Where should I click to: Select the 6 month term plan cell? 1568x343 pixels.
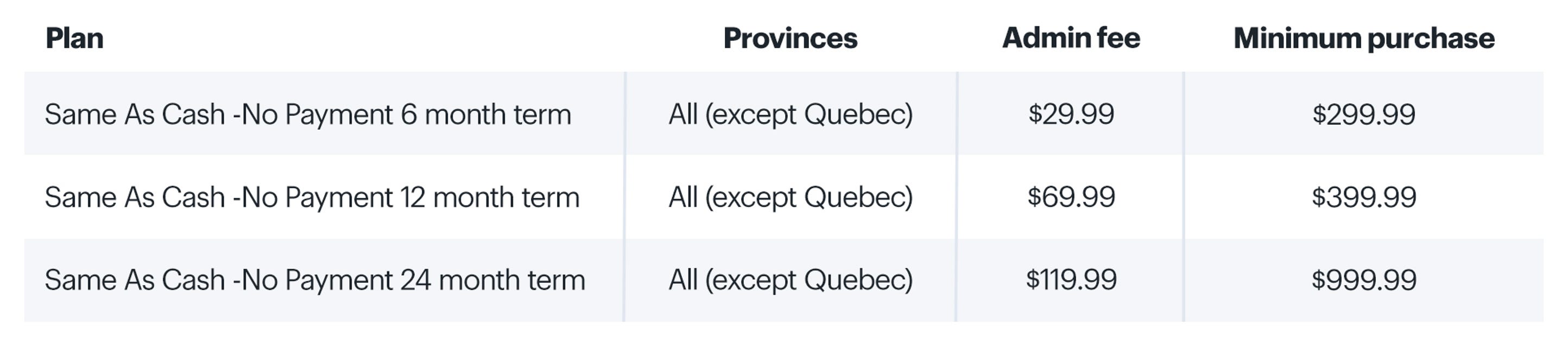308,115
